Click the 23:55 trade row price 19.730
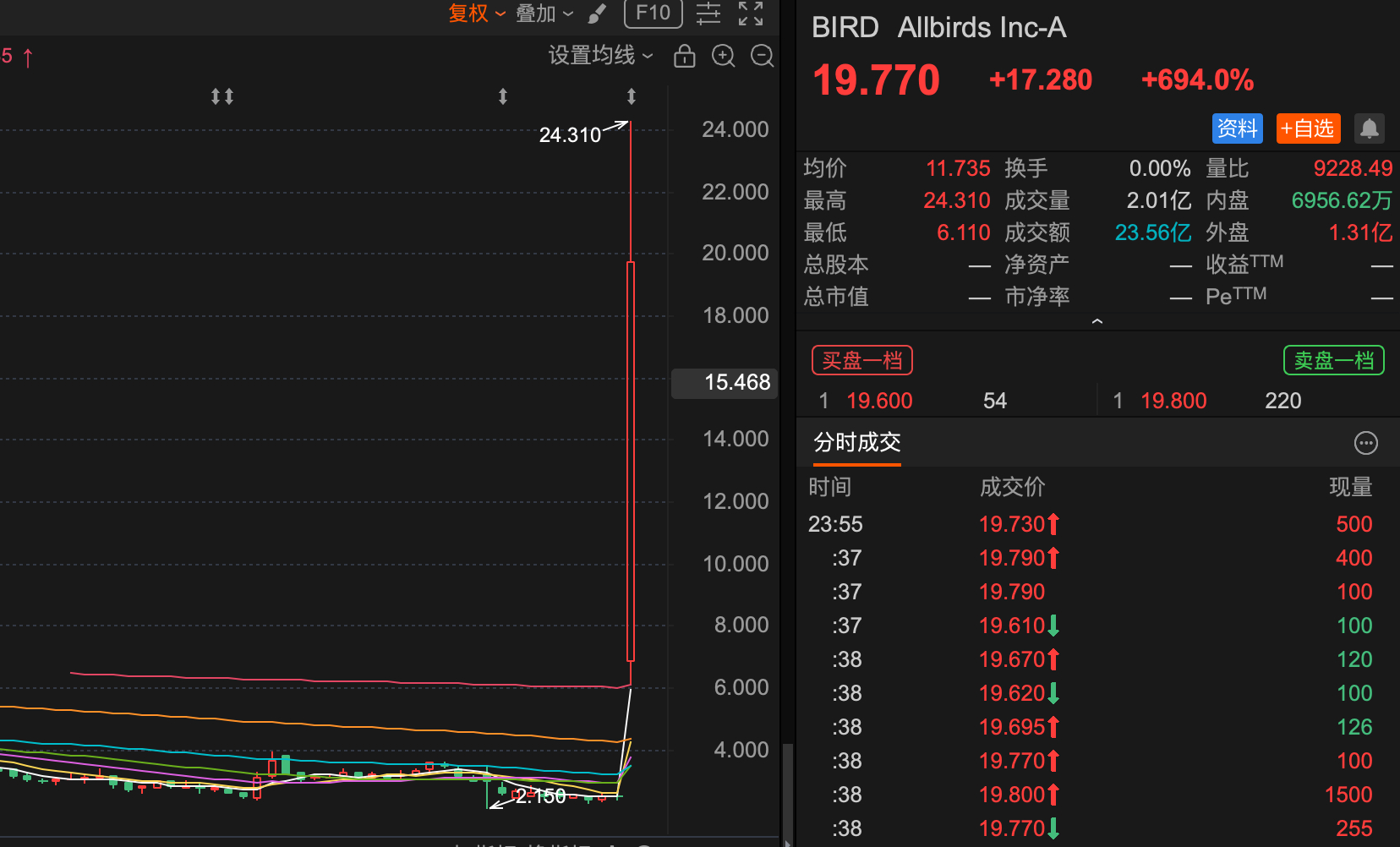 click(1012, 524)
